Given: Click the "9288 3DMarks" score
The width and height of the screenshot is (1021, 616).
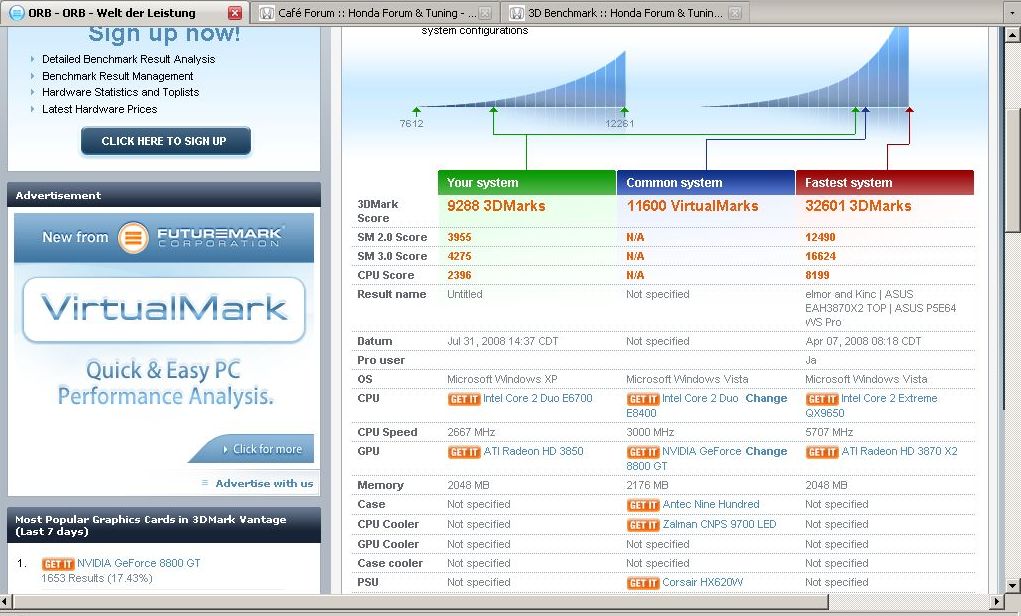Looking at the screenshot, I should tap(496, 206).
